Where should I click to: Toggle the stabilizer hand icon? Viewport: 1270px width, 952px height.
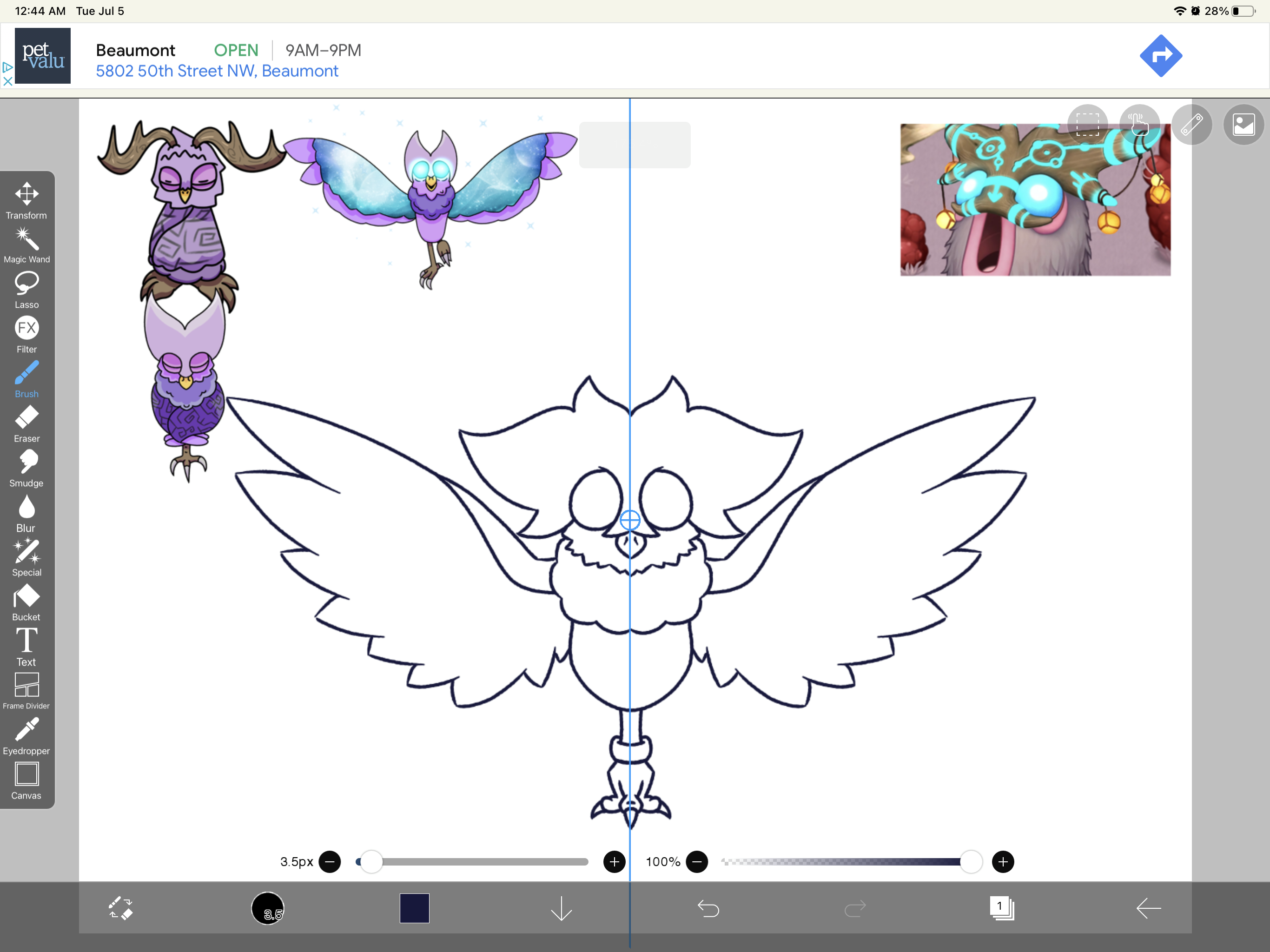pos(1139,125)
